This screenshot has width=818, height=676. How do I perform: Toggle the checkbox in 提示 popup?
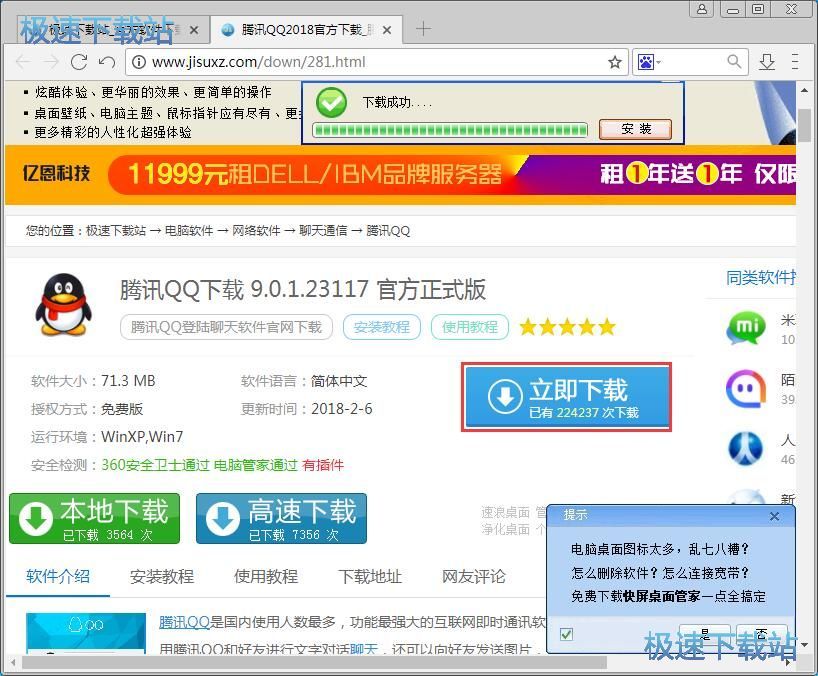pyautogui.click(x=566, y=634)
